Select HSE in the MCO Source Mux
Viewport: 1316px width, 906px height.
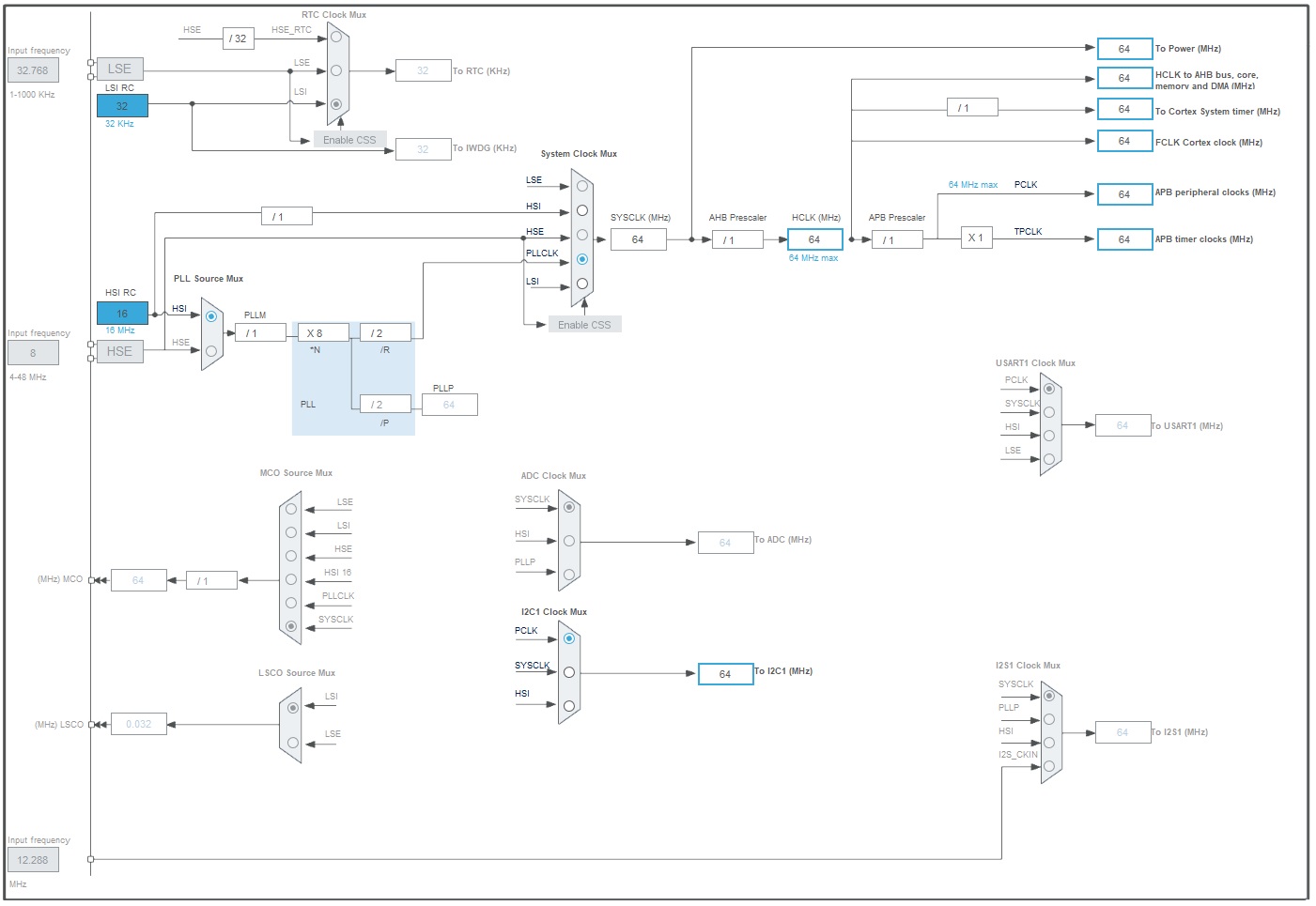pos(291,556)
